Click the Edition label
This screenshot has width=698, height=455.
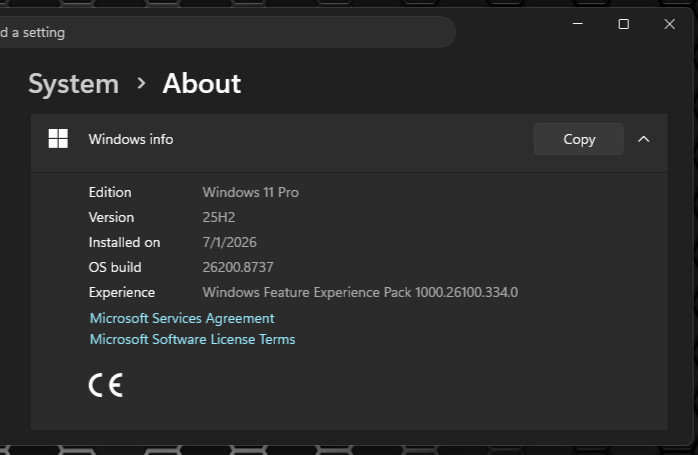coord(110,192)
